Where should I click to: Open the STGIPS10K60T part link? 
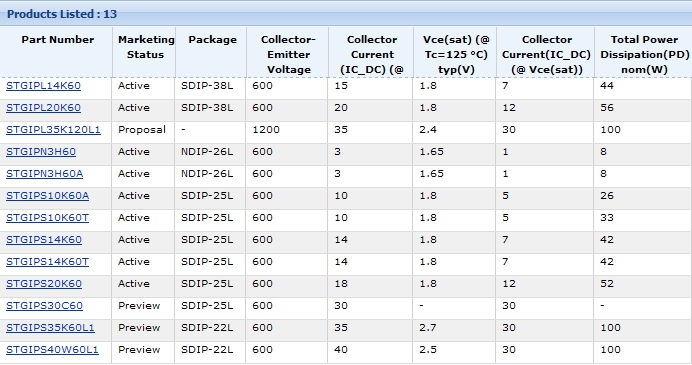click(x=48, y=218)
